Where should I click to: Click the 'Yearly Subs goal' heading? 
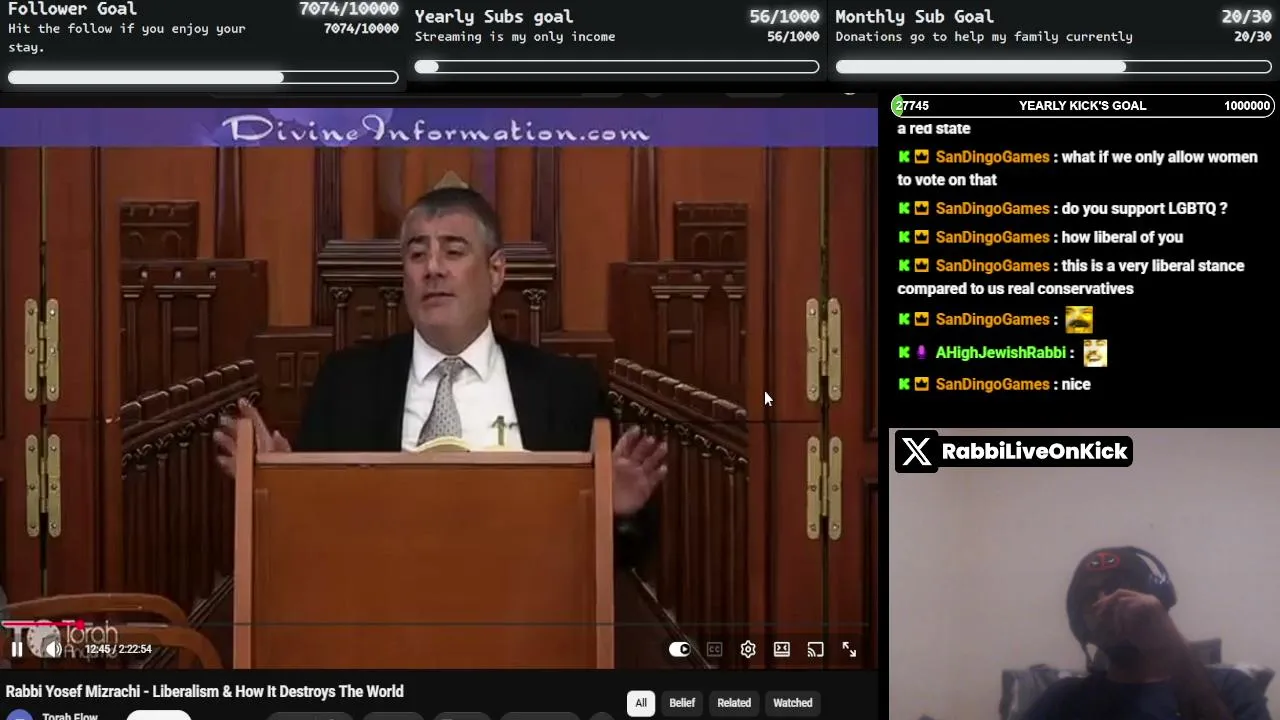click(494, 16)
